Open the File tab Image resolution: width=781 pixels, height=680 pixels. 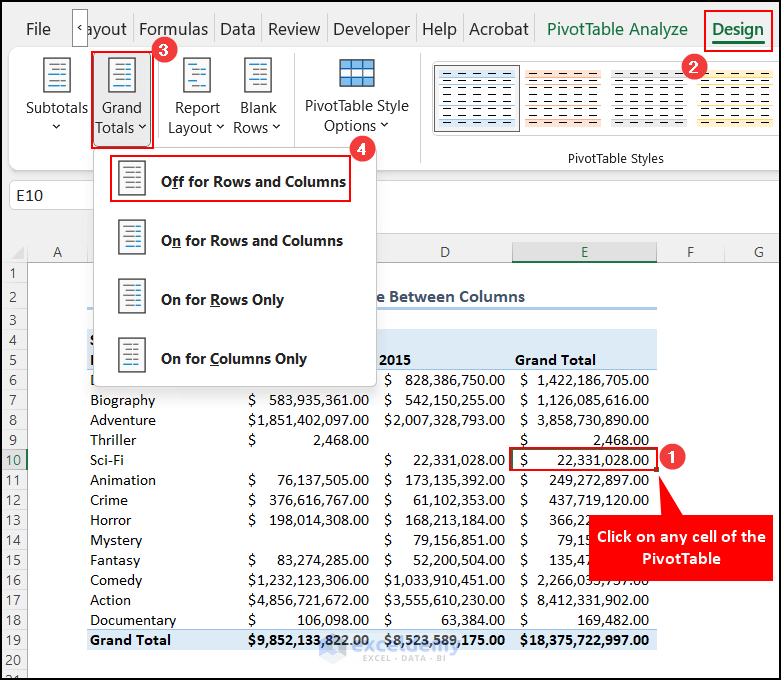(38, 29)
